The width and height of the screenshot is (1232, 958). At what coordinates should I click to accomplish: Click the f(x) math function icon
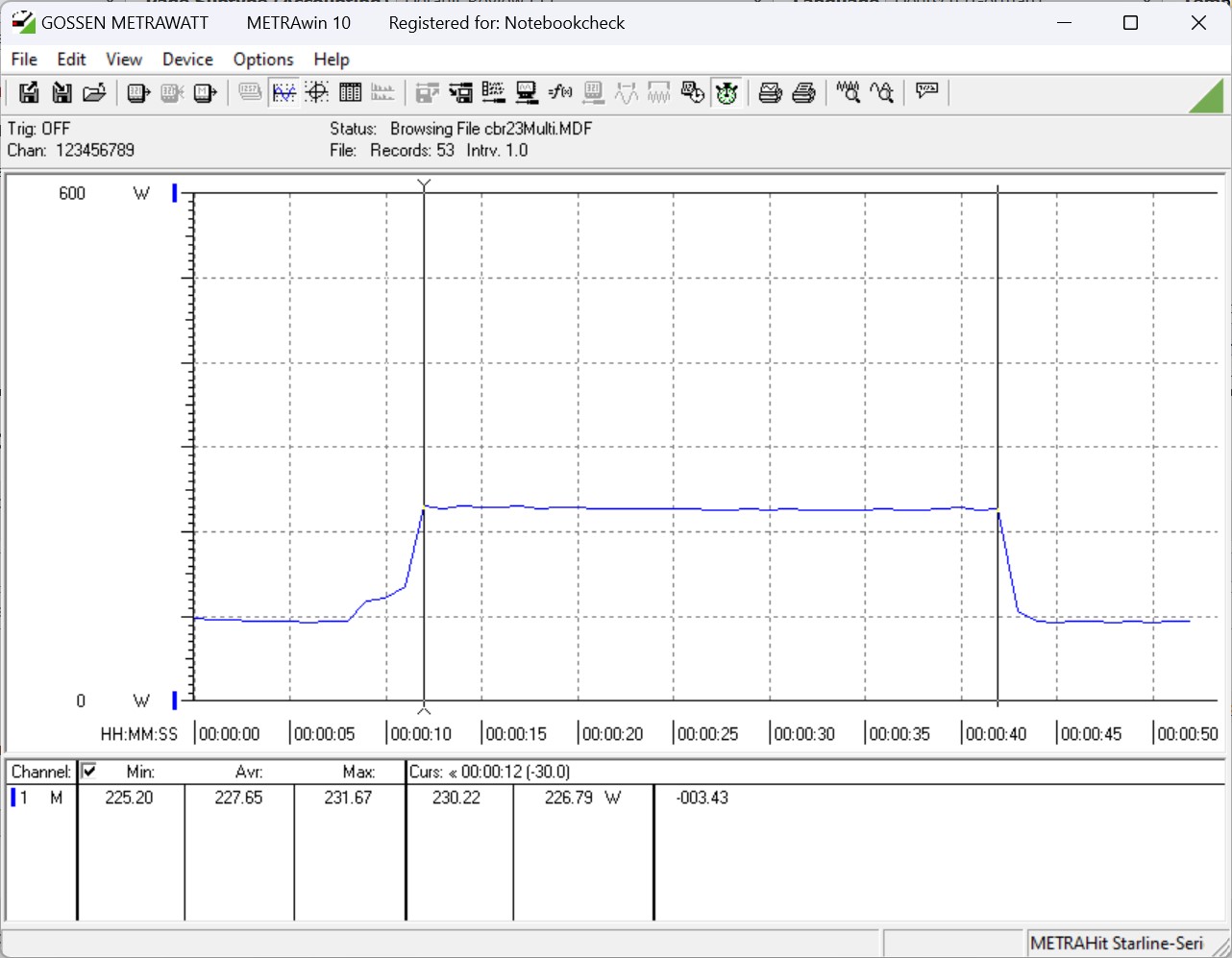[x=560, y=92]
